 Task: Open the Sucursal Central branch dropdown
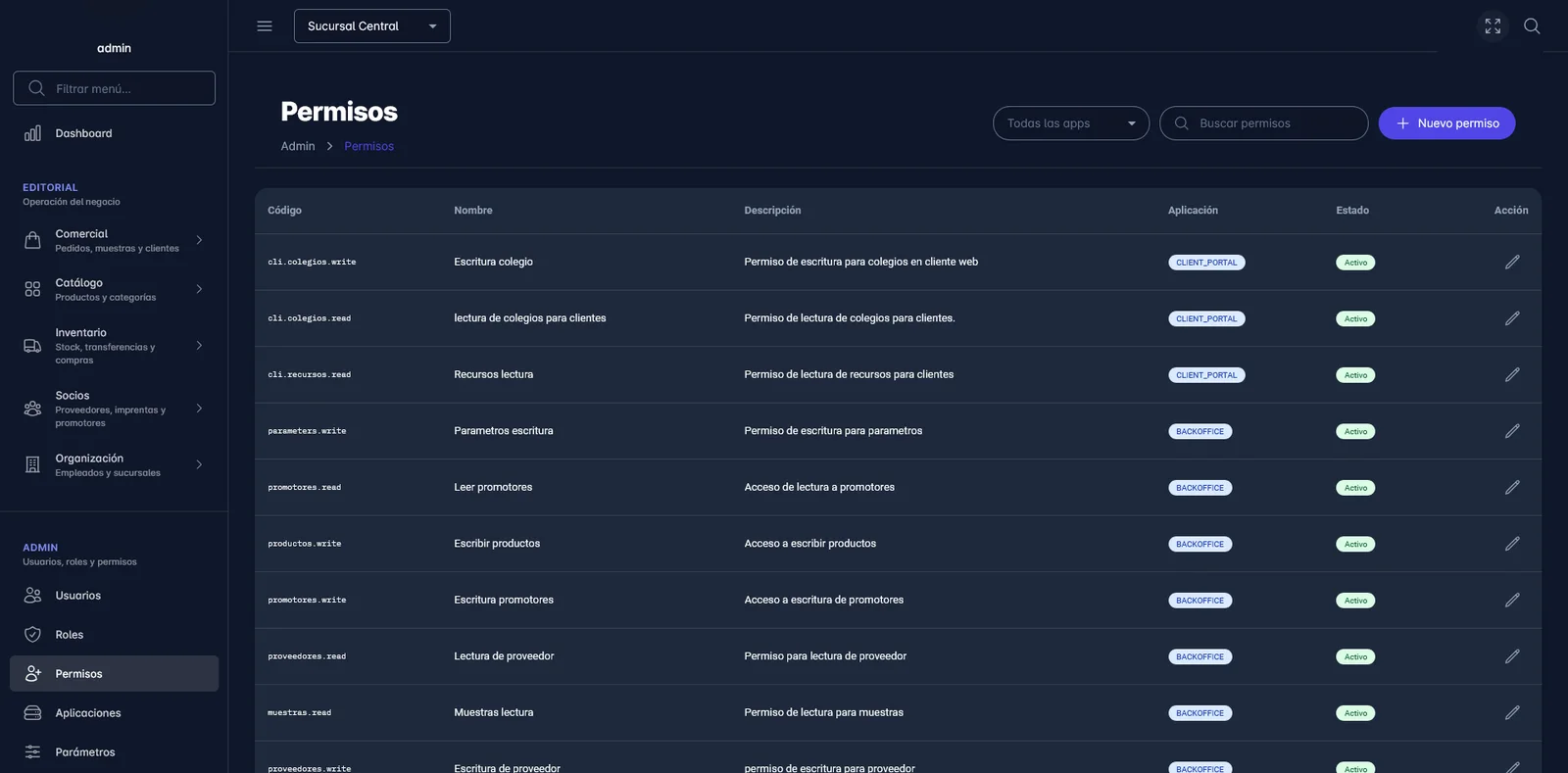point(372,26)
